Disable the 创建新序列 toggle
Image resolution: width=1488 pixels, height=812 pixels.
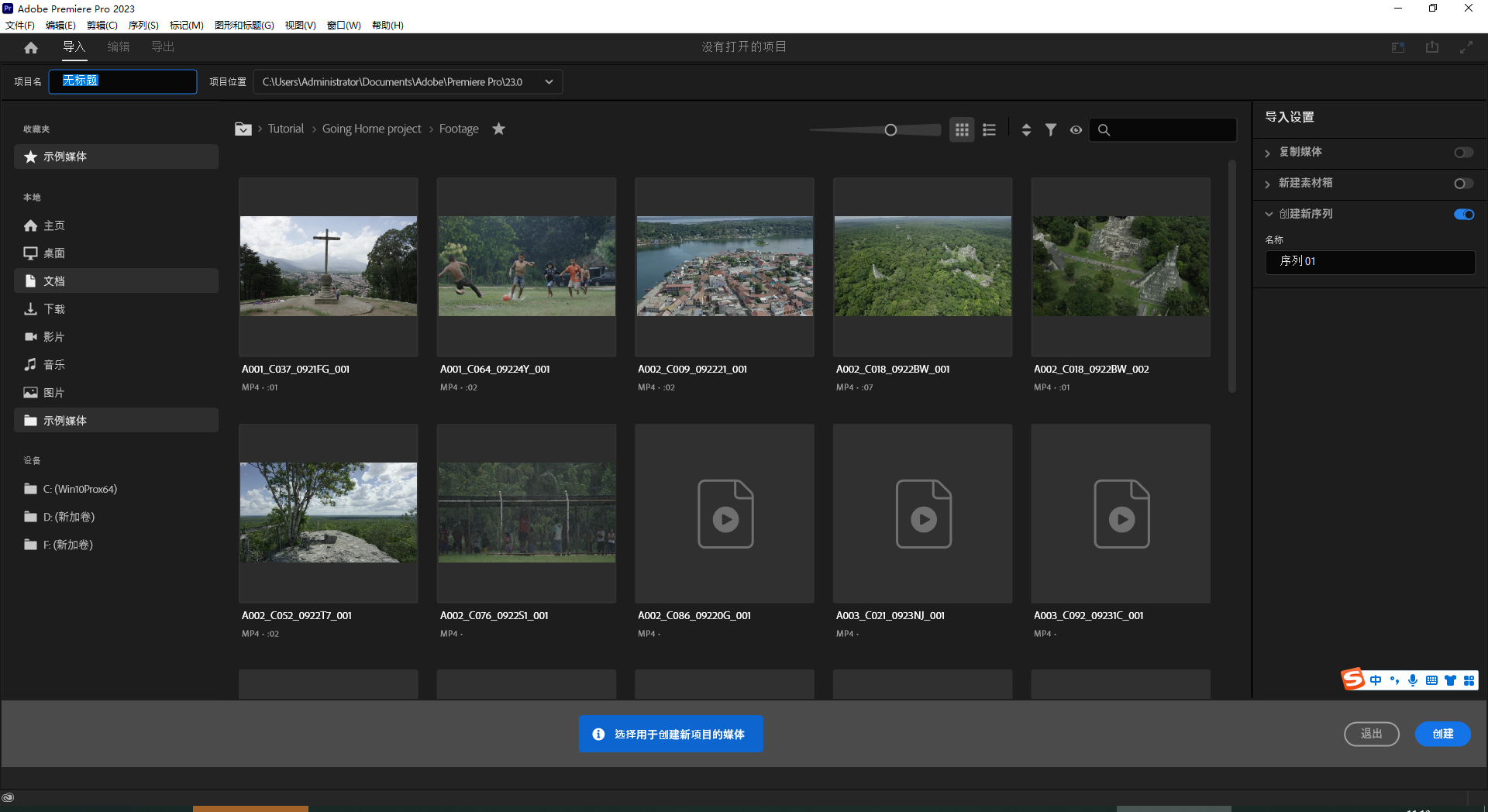click(1463, 215)
